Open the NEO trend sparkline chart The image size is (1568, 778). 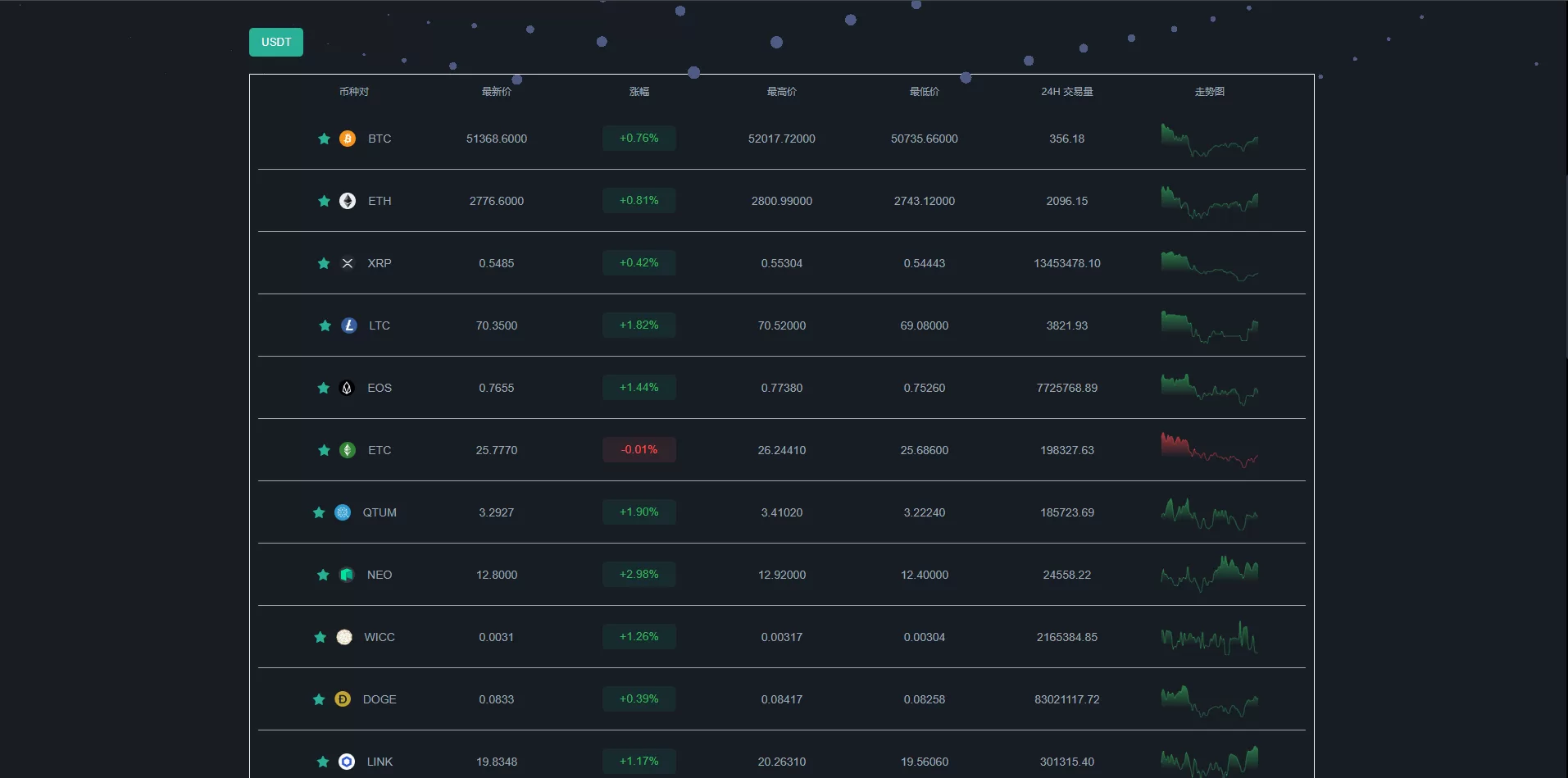1209,575
